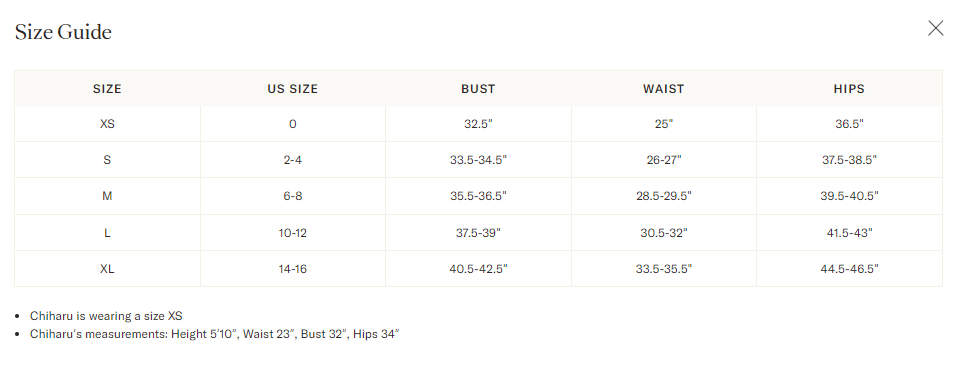
Task: Click the waist 28.5-29.5" cell
Action: [663, 196]
